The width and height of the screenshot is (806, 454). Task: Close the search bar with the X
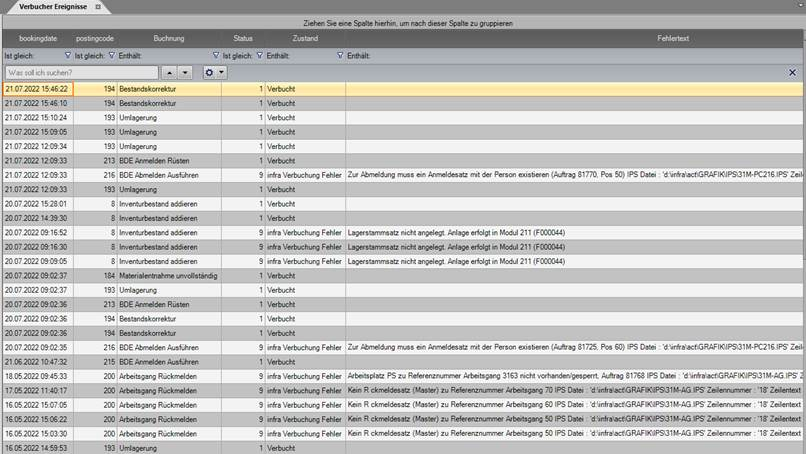click(x=792, y=73)
